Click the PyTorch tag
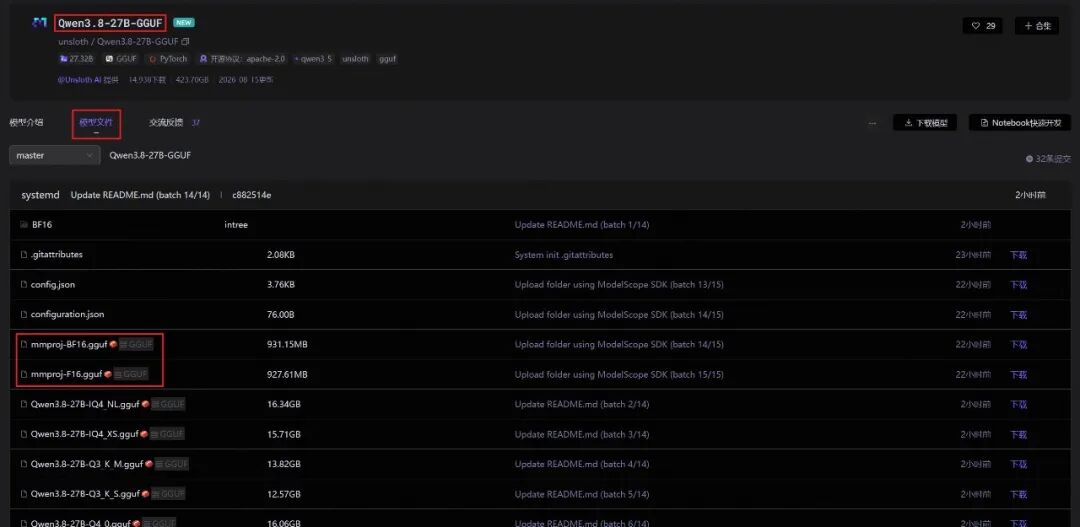The image size is (1080, 527). [169, 59]
